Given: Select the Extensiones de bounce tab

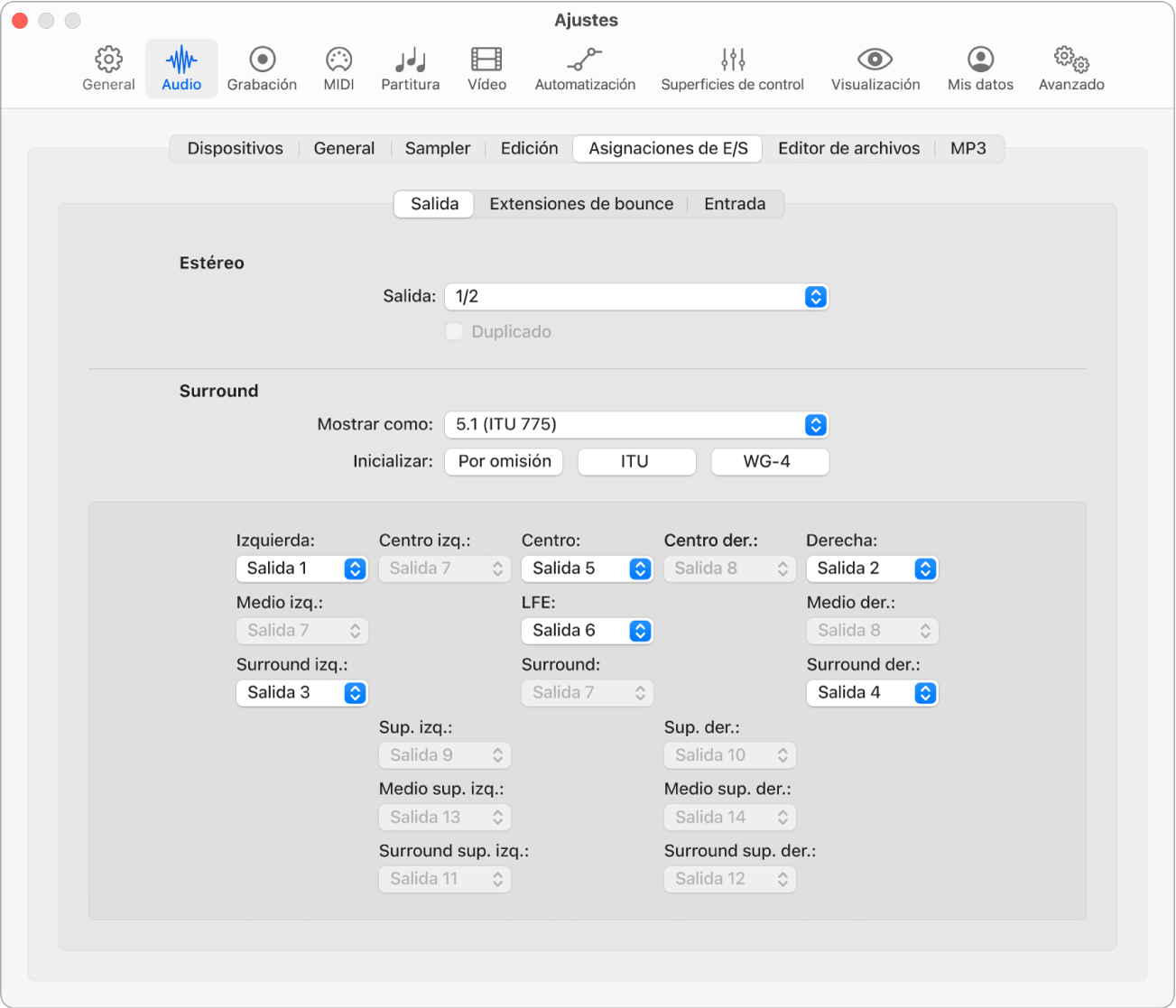Looking at the screenshot, I should [581, 204].
